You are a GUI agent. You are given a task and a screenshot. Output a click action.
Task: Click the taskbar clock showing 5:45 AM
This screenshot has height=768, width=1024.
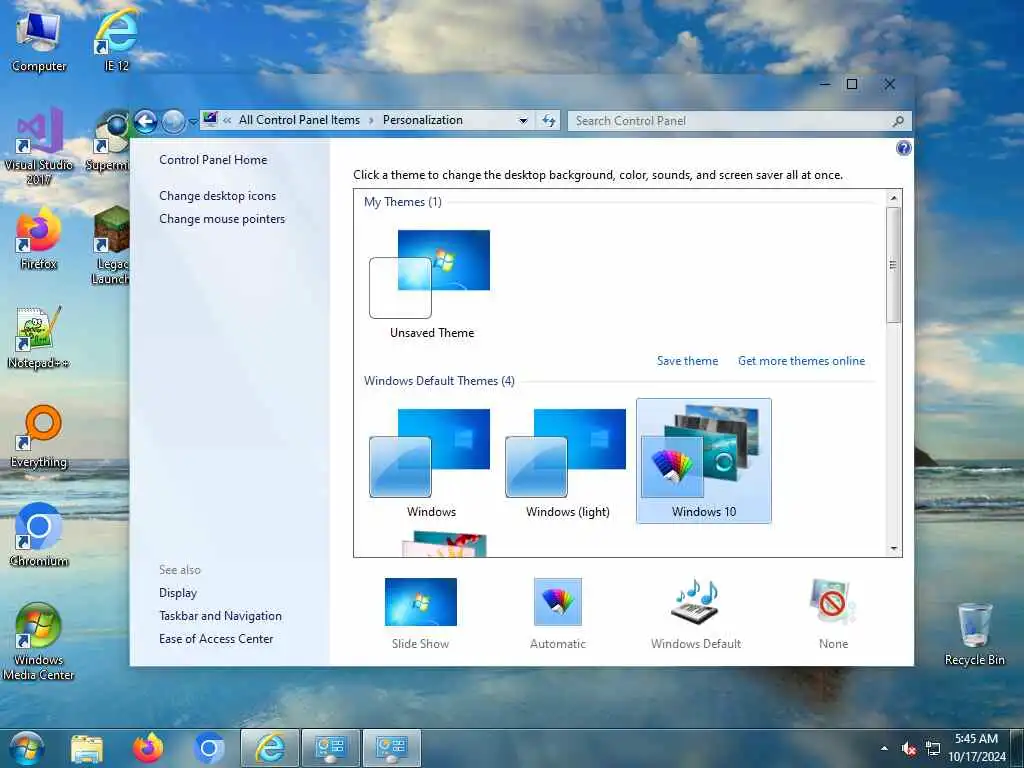[976, 748]
